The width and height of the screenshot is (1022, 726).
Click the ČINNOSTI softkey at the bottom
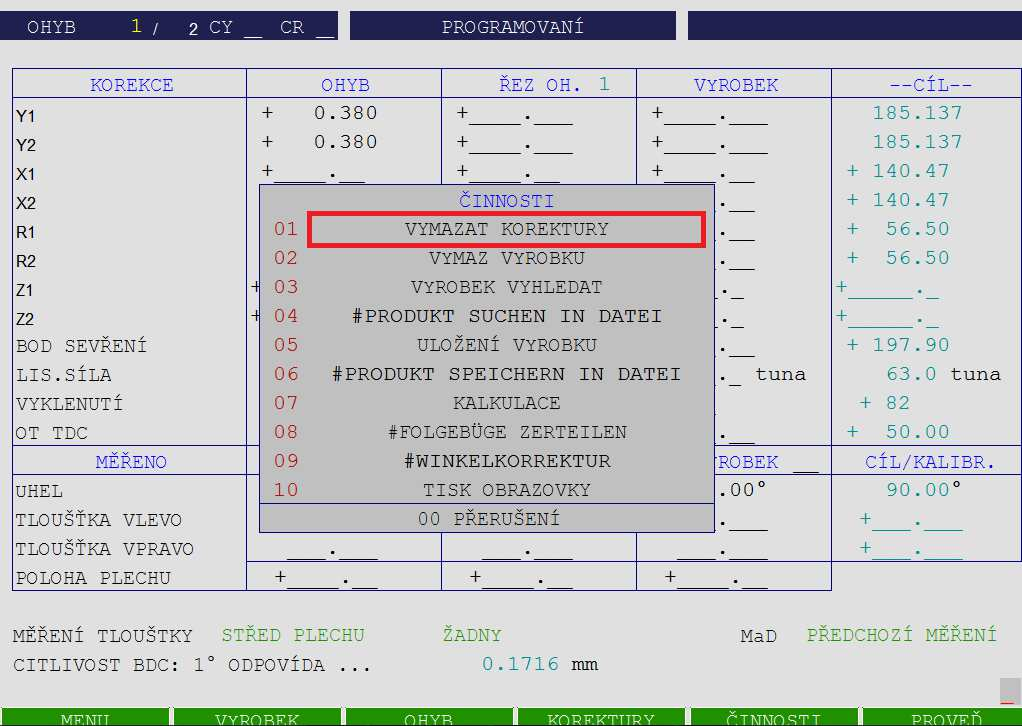(773, 717)
